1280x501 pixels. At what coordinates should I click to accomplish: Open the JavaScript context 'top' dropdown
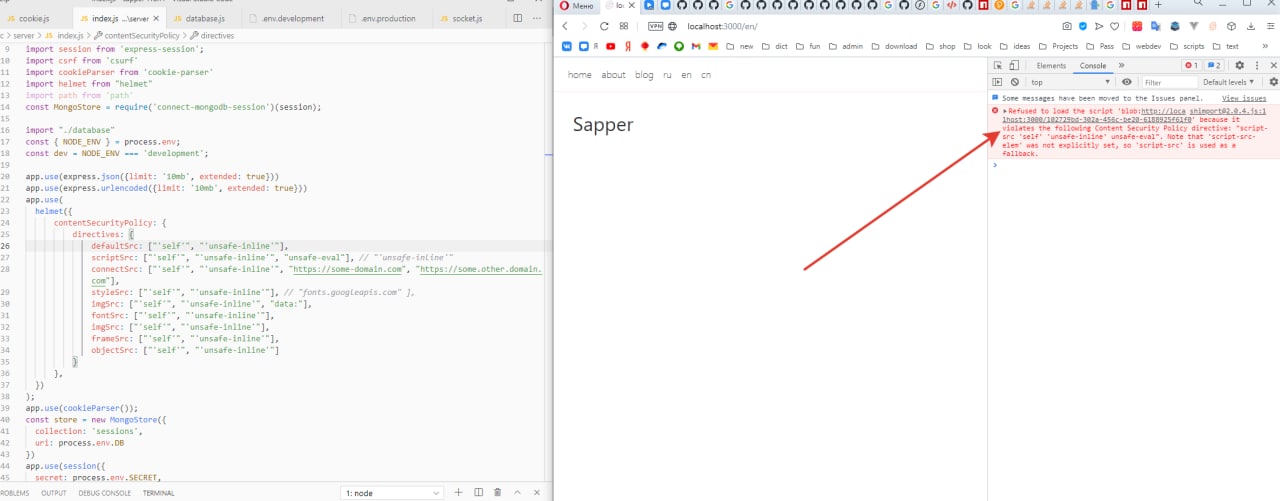point(1070,82)
